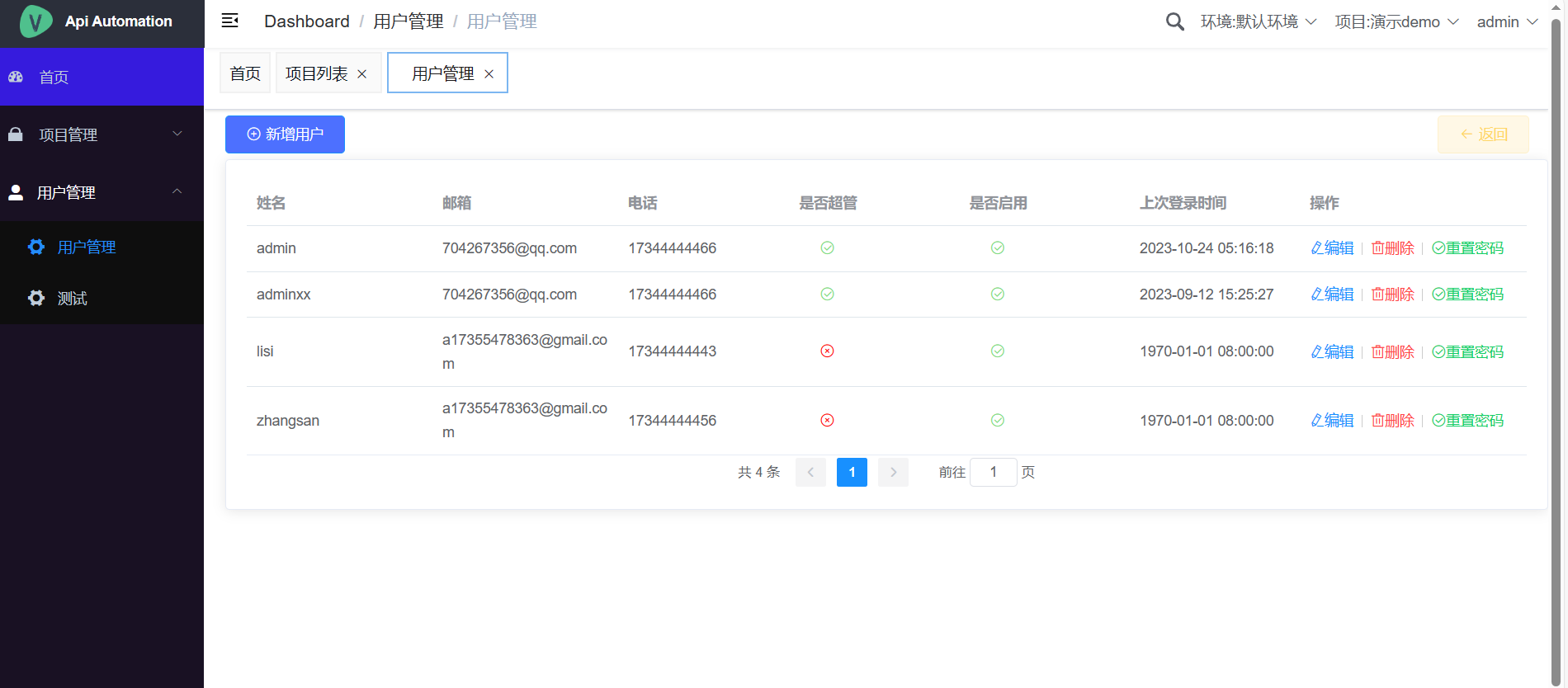Select 测试 submenu item
This screenshot has width=1568, height=688.
[x=102, y=298]
